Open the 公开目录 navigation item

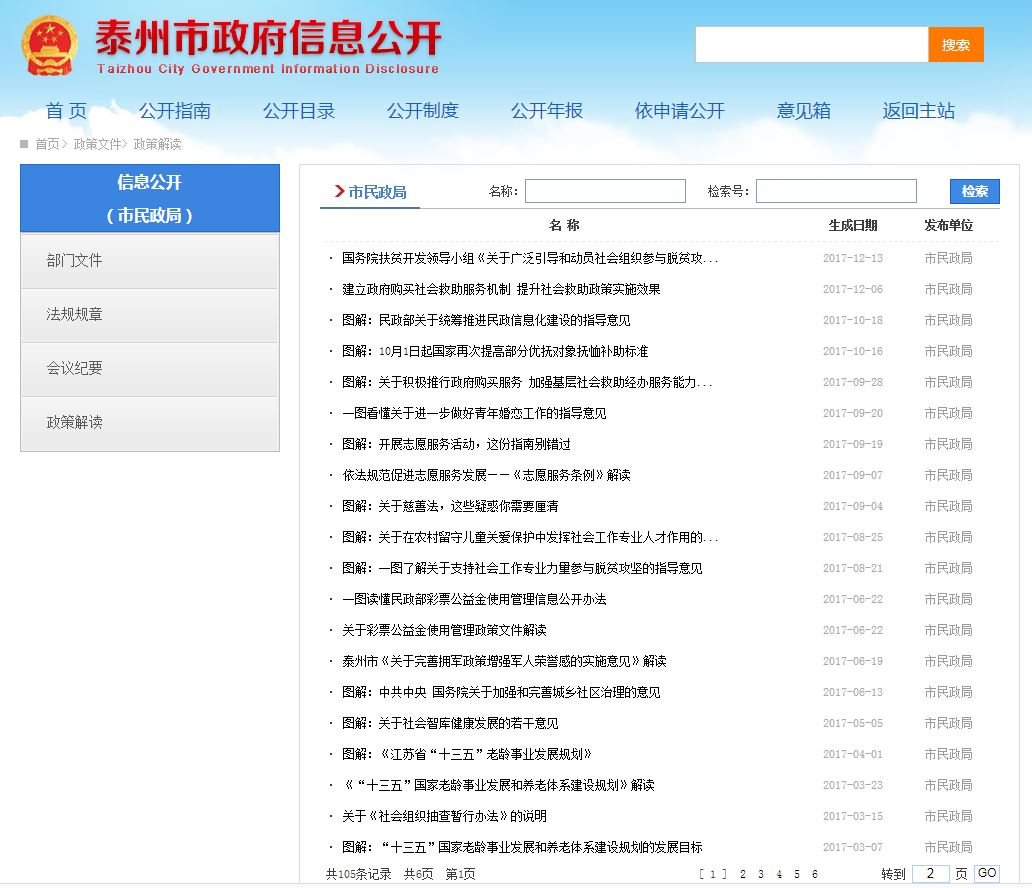[298, 111]
